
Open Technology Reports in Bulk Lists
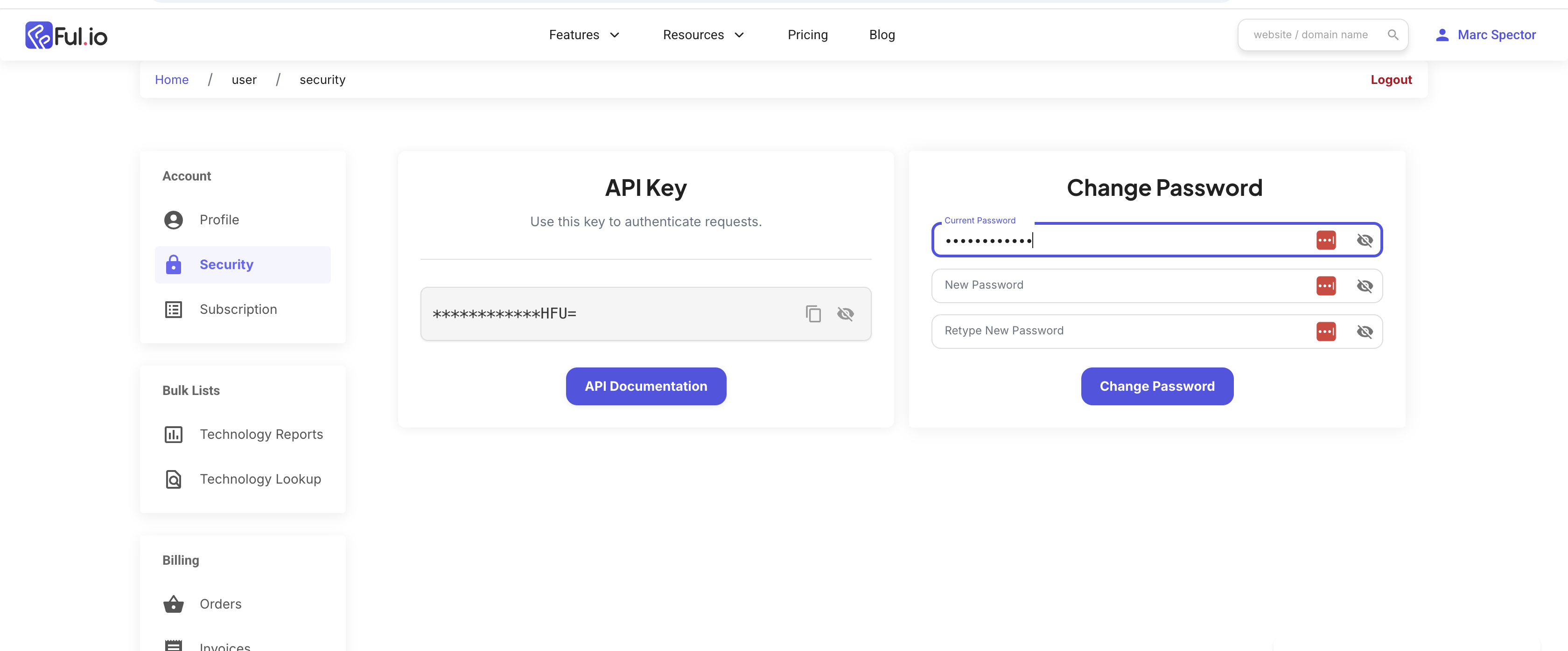coord(243,435)
